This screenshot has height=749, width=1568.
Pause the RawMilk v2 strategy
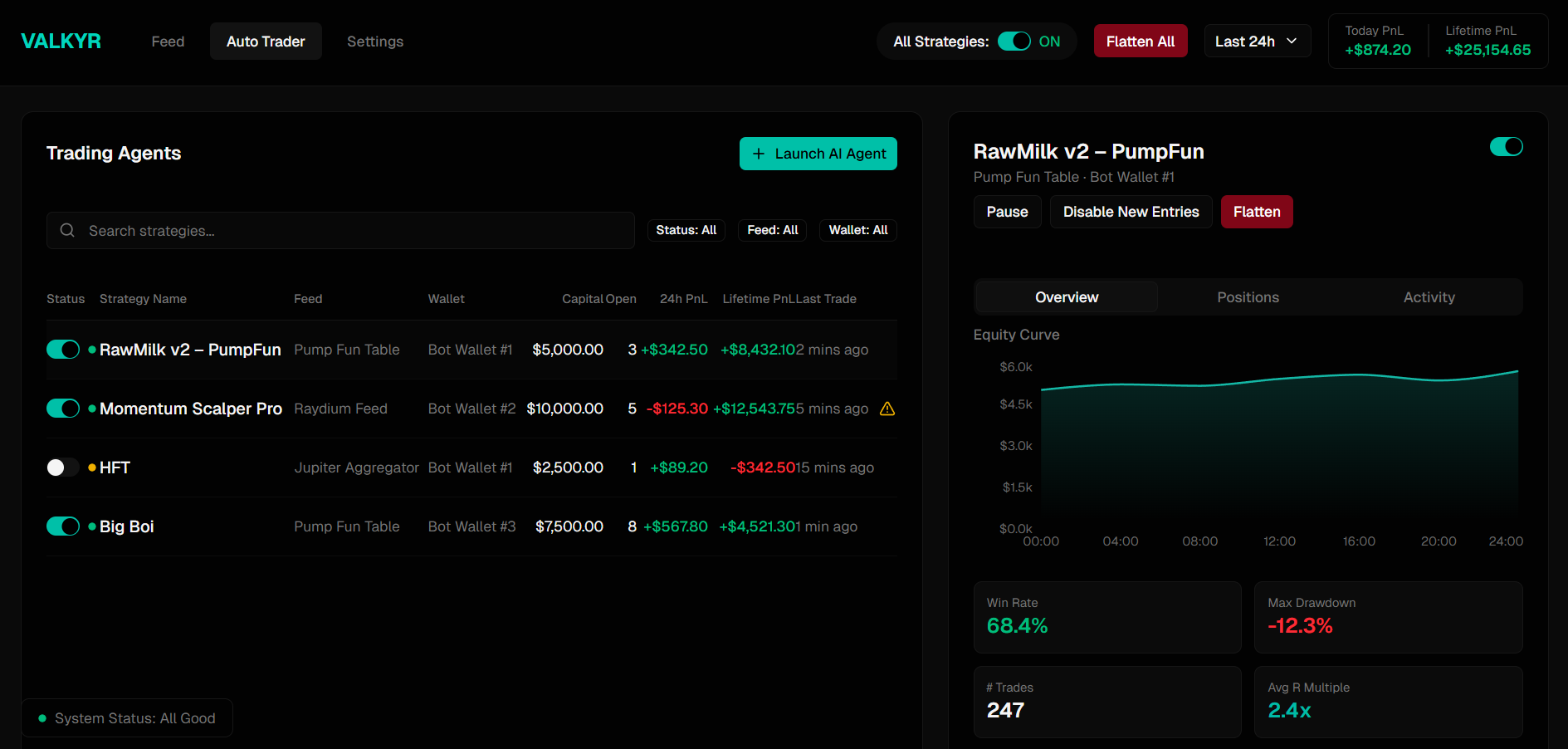point(1007,212)
